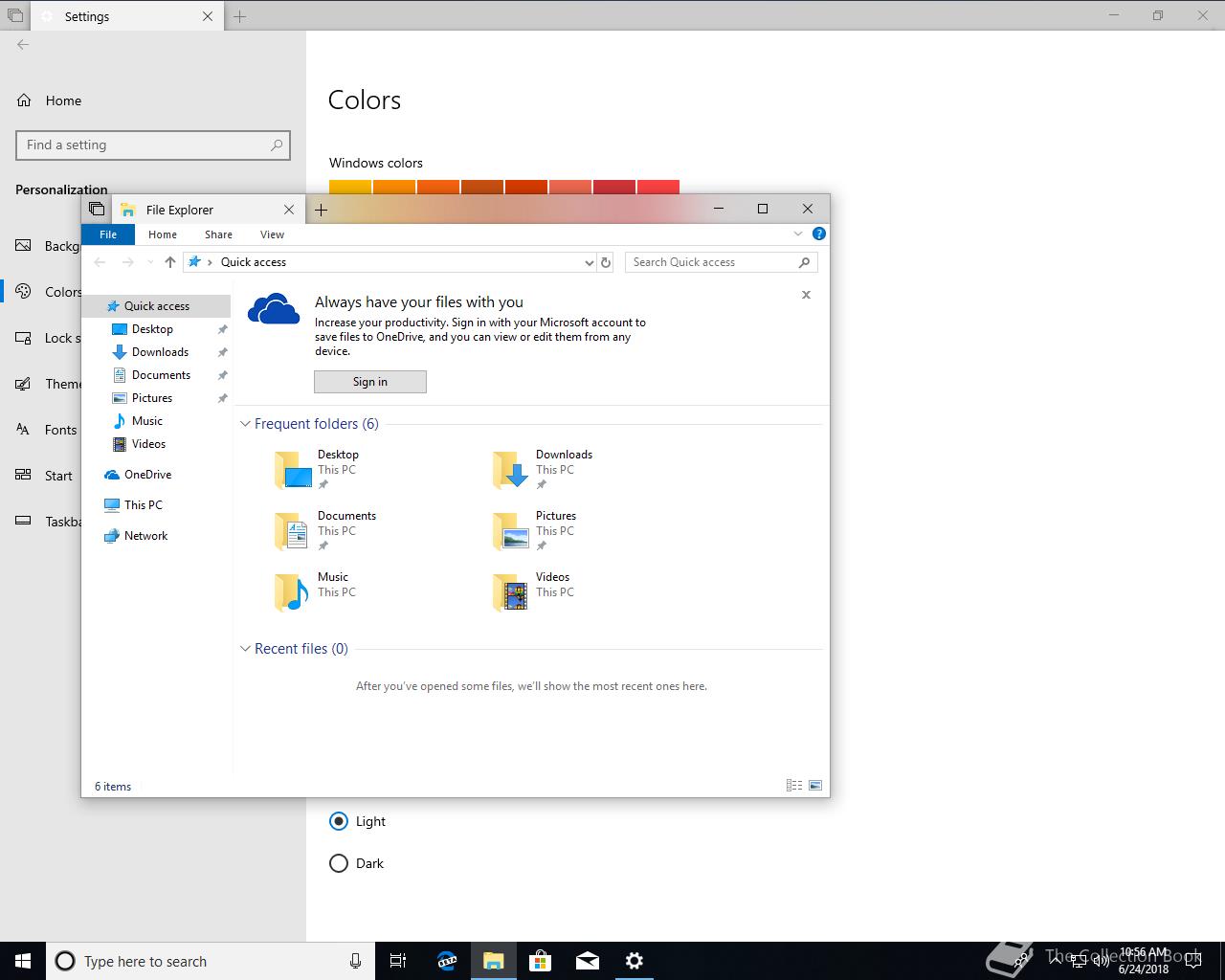Dismiss the OneDrive sign-in banner
The image size is (1225, 980).
[x=806, y=295]
